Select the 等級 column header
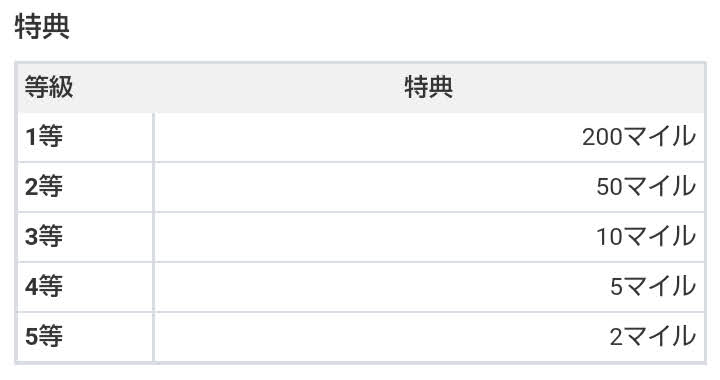 [x=49, y=87]
